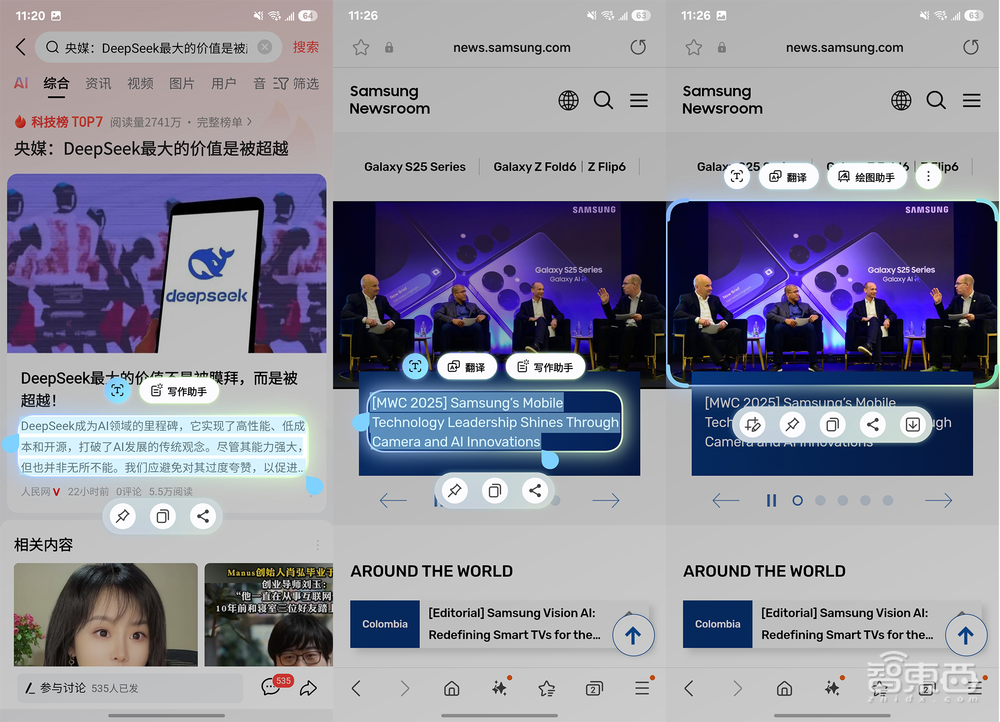1000x722 pixels.
Task: Switch to the 资讯 tab
Action: [x=98, y=84]
